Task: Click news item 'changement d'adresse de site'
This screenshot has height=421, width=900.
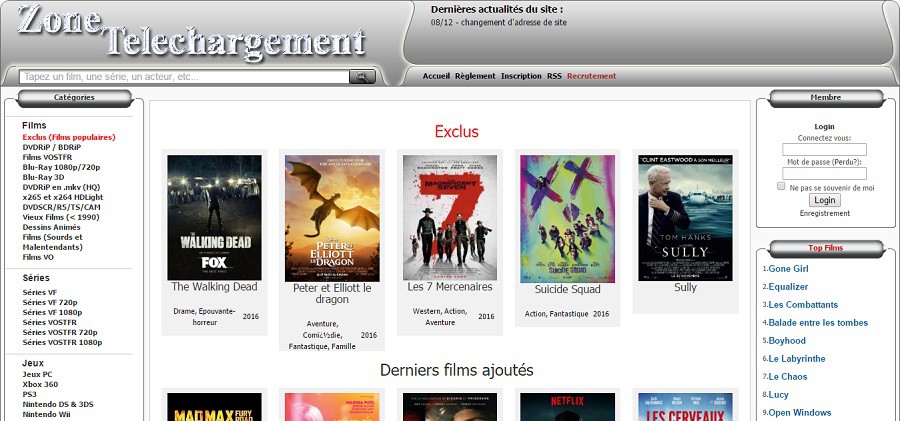Action: (x=514, y=23)
